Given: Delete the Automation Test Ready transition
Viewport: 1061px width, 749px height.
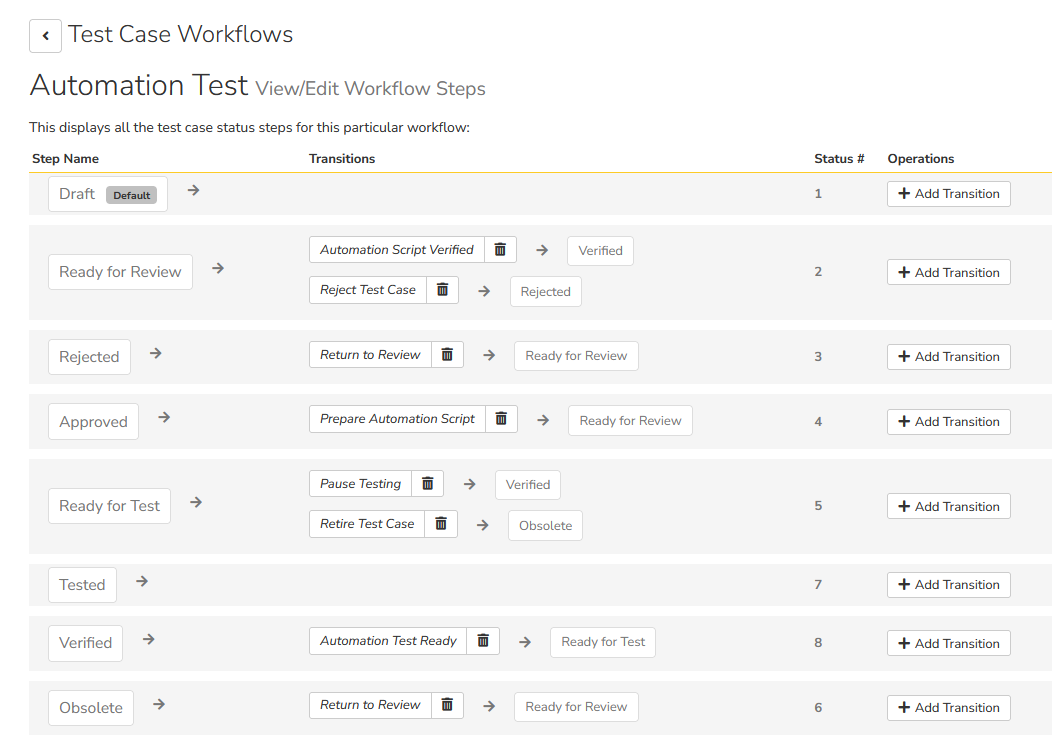Looking at the screenshot, I should (x=483, y=641).
